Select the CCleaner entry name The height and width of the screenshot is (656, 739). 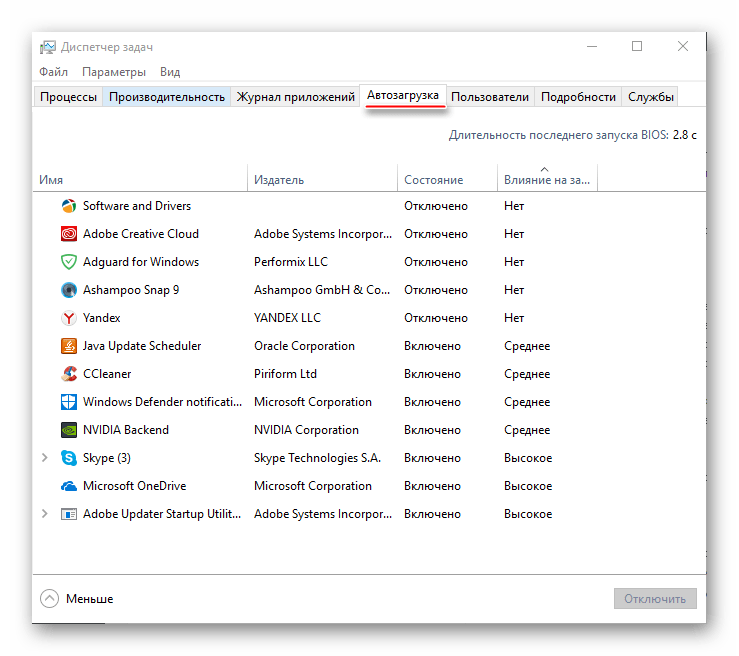(x=107, y=374)
